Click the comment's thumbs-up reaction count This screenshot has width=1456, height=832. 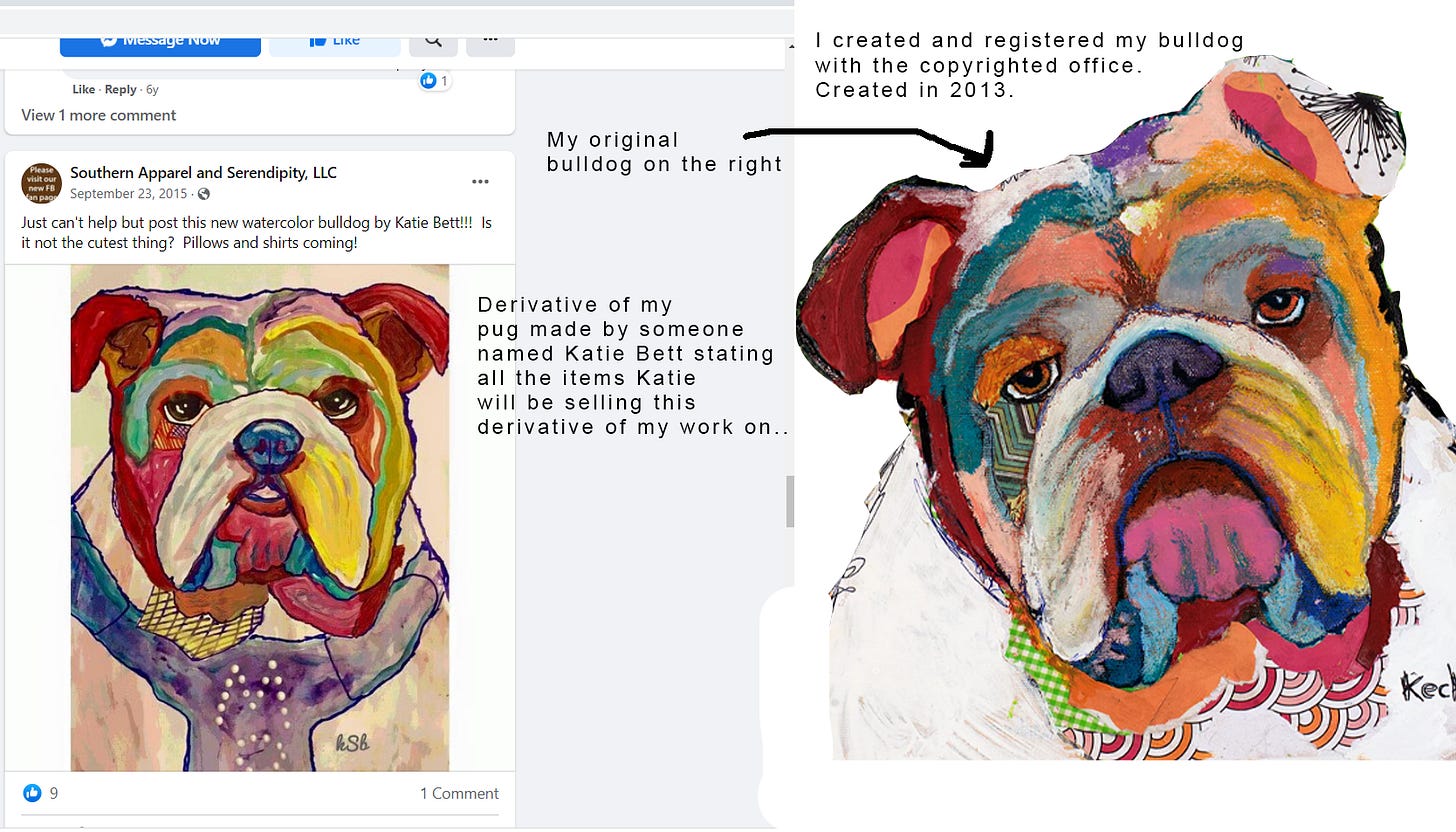click(x=435, y=80)
